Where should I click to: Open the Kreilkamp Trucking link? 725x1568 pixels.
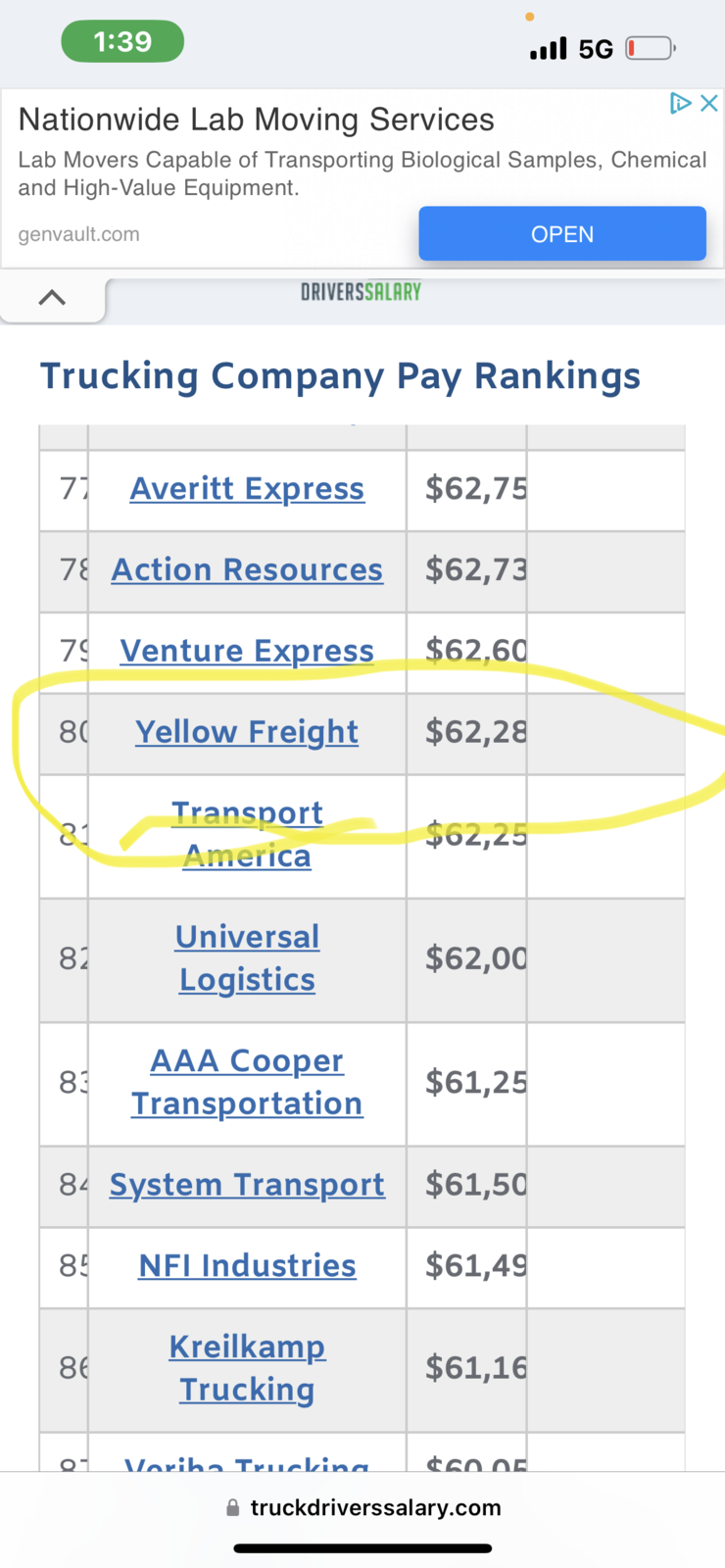pyautogui.click(x=247, y=1369)
